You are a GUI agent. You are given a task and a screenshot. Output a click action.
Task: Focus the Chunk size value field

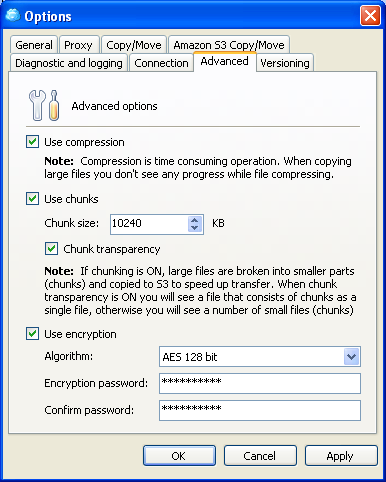pos(149,224)
